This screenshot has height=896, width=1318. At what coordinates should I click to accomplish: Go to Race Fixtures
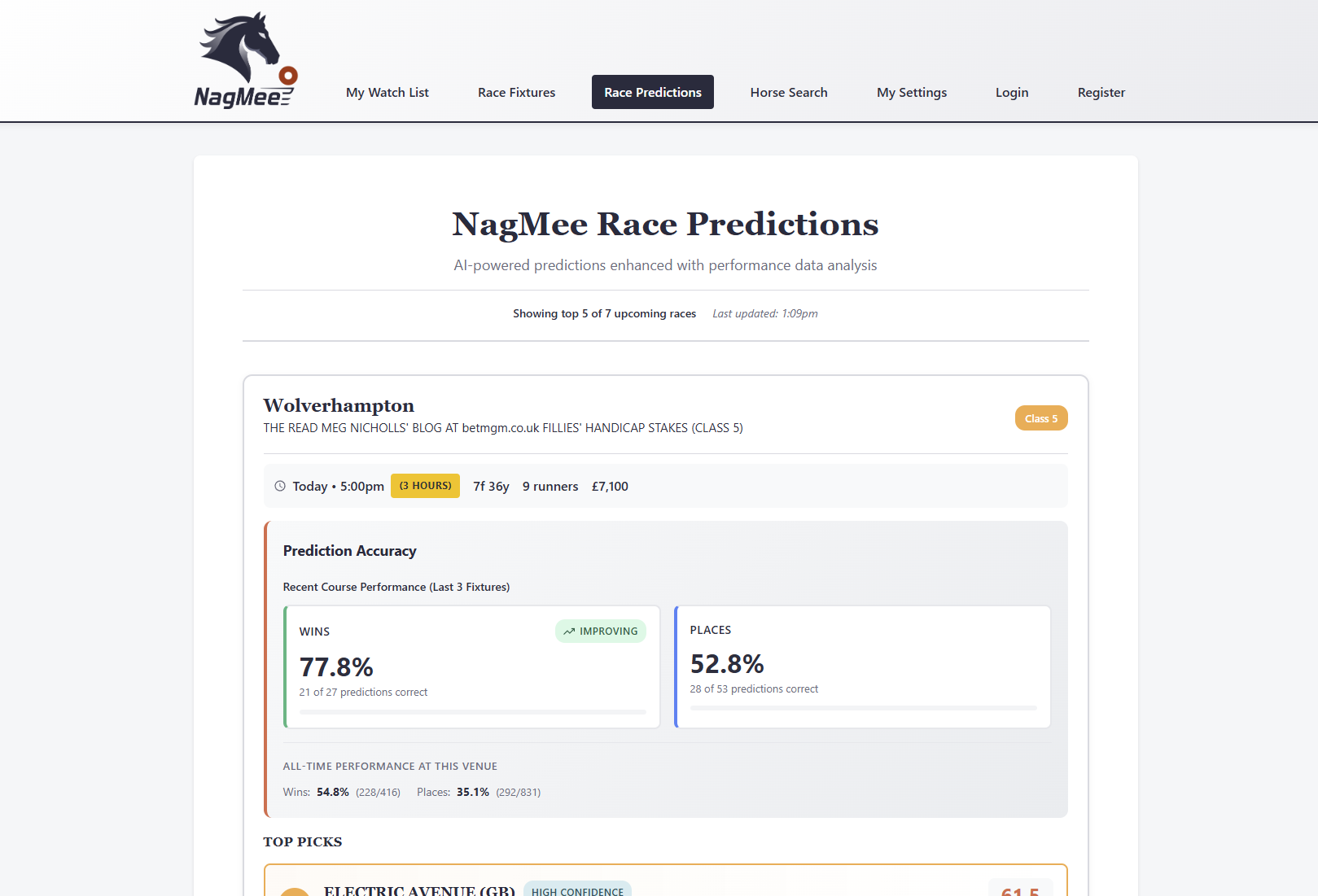(x=516, y=93)
